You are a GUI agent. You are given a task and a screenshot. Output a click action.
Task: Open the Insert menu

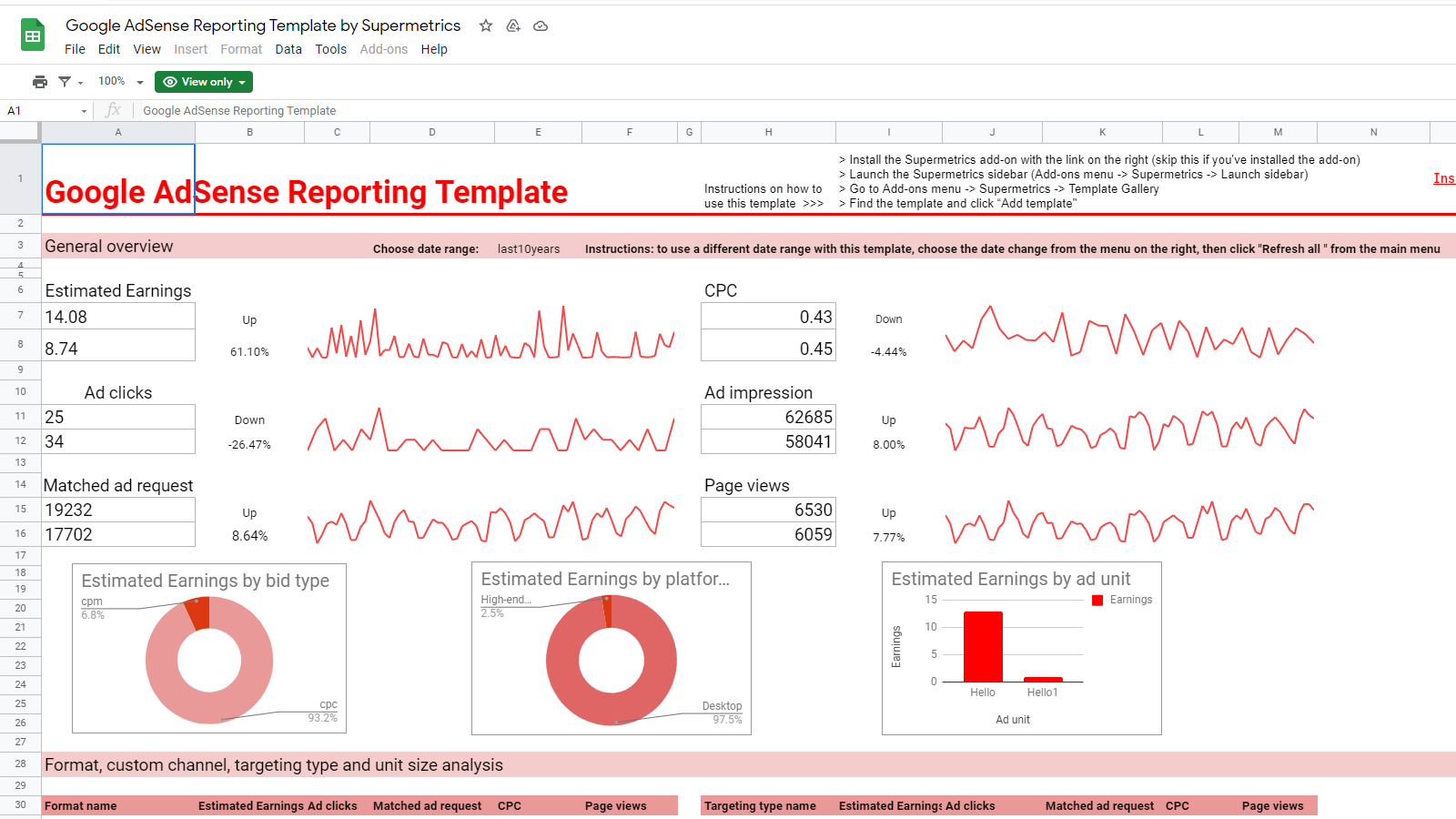[x=191, y=49]
